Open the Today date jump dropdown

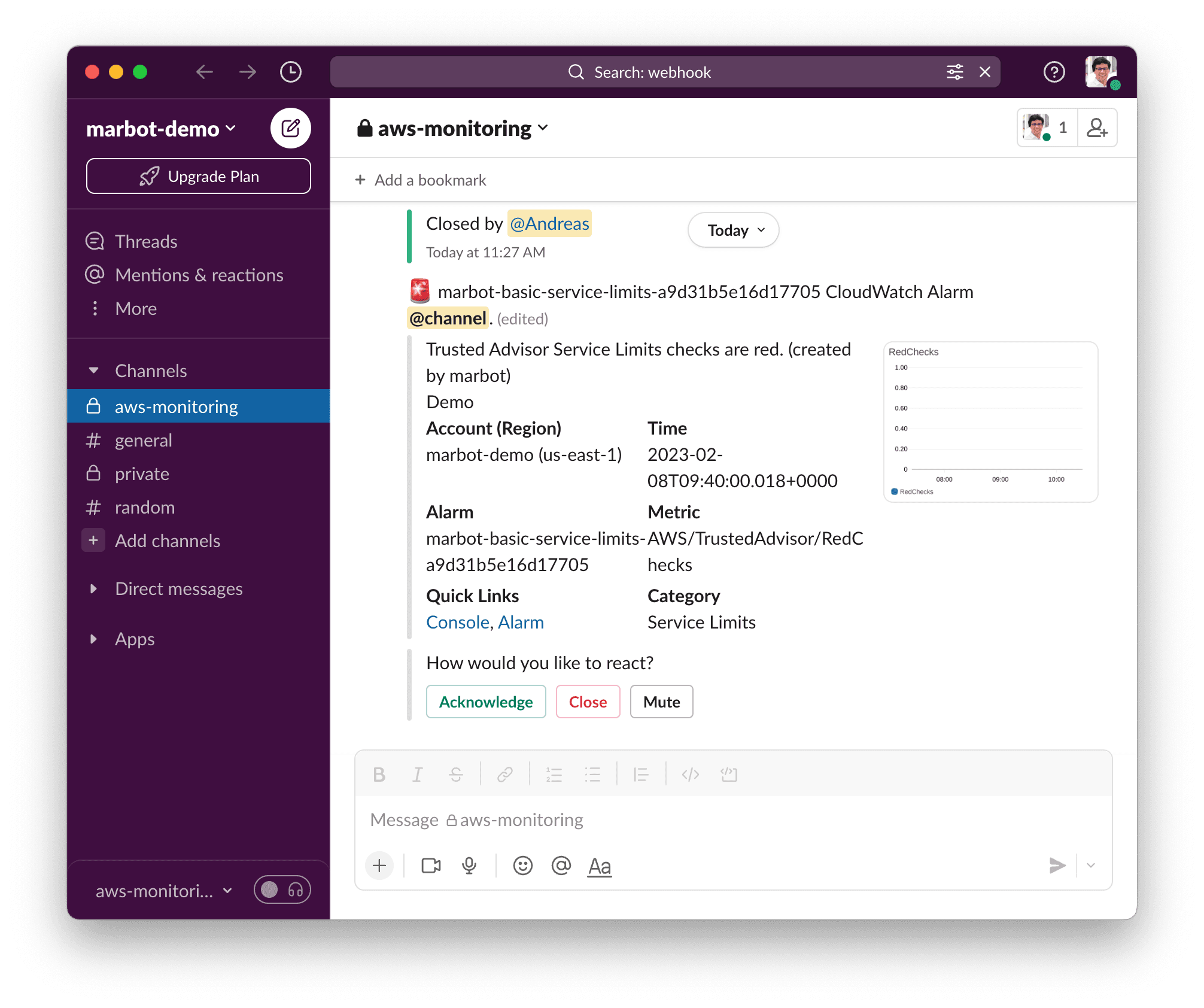click(x=734, y=230)
